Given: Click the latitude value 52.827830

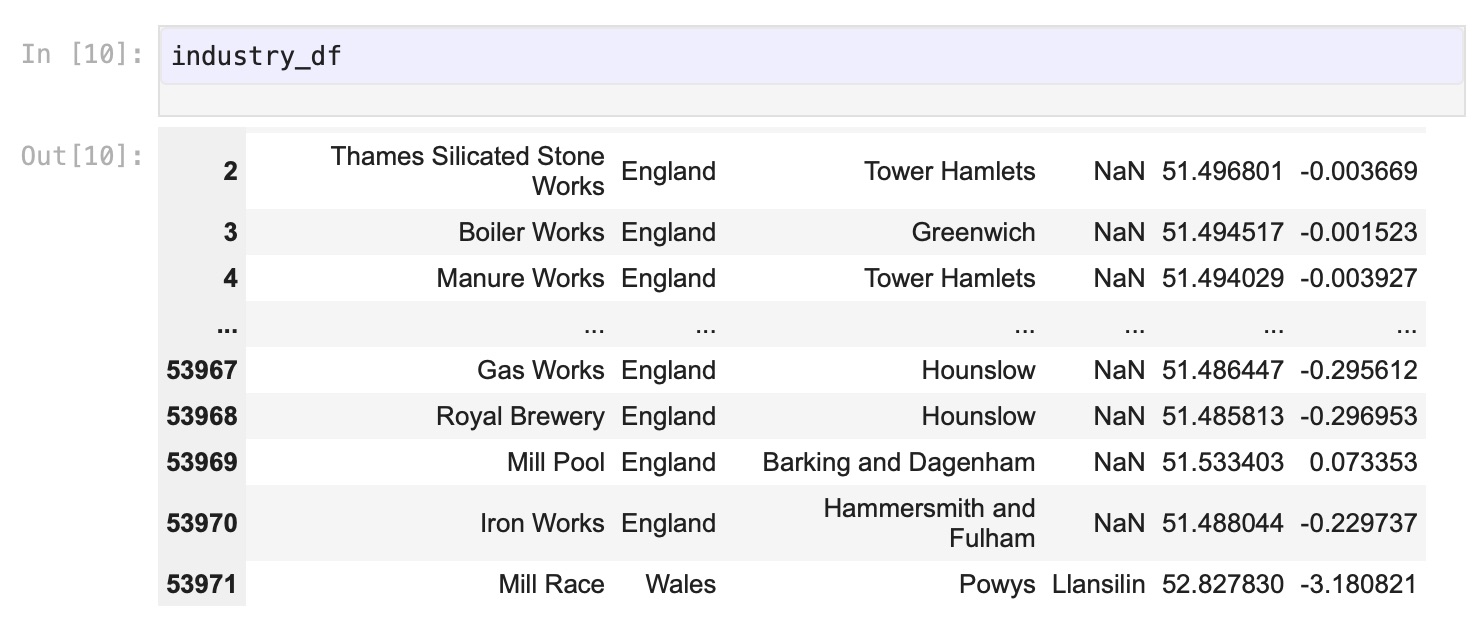Looking at the screenshot, I should point(1222,584).
